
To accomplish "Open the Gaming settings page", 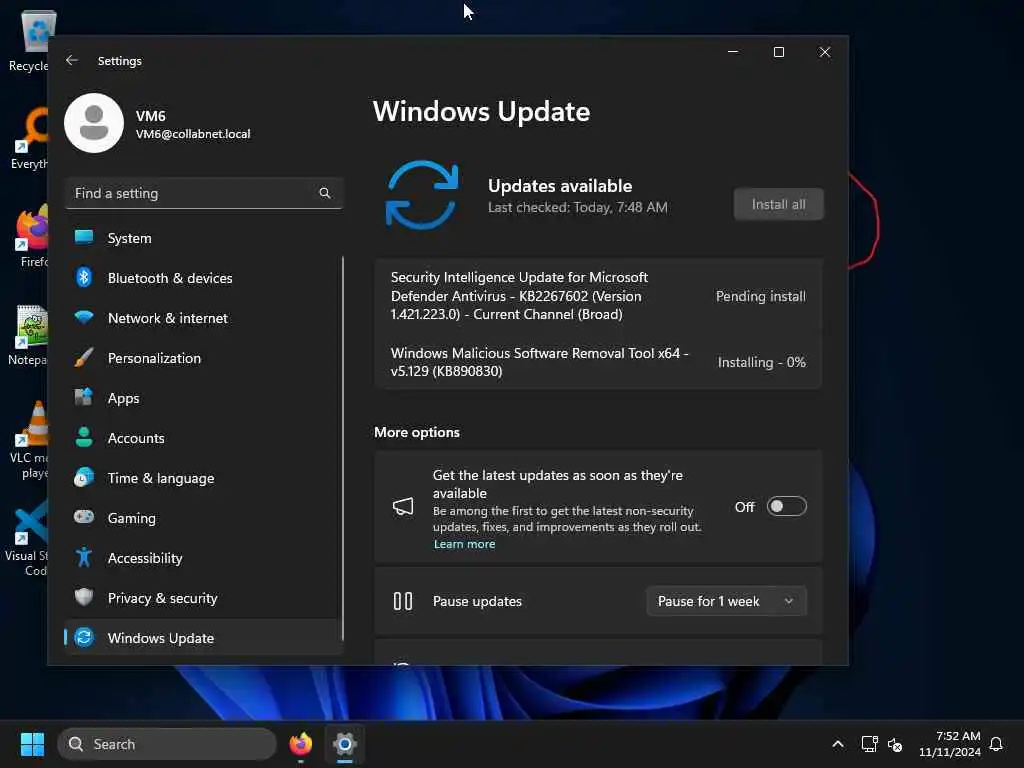I will pos(204,518).
